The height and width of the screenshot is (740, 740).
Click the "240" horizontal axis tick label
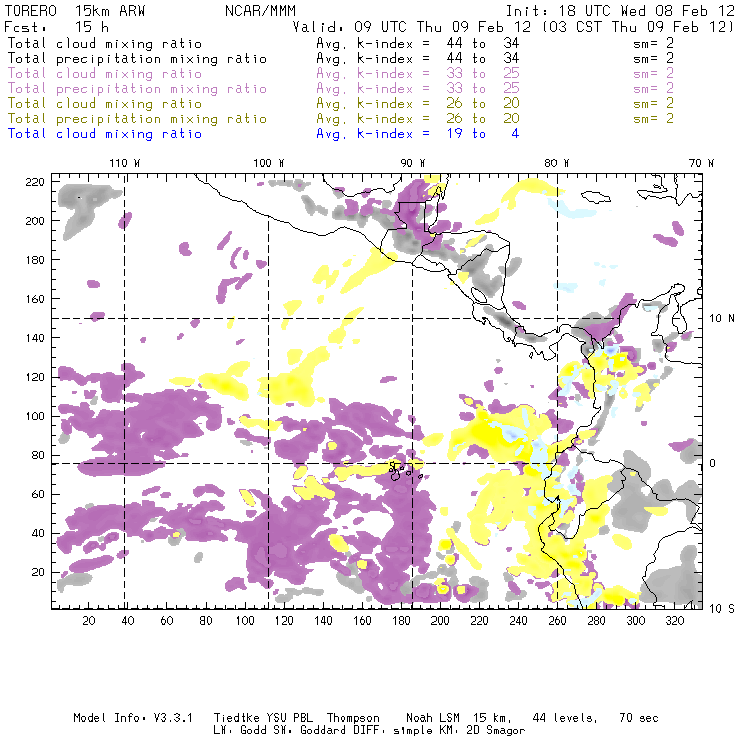point(518,621)
